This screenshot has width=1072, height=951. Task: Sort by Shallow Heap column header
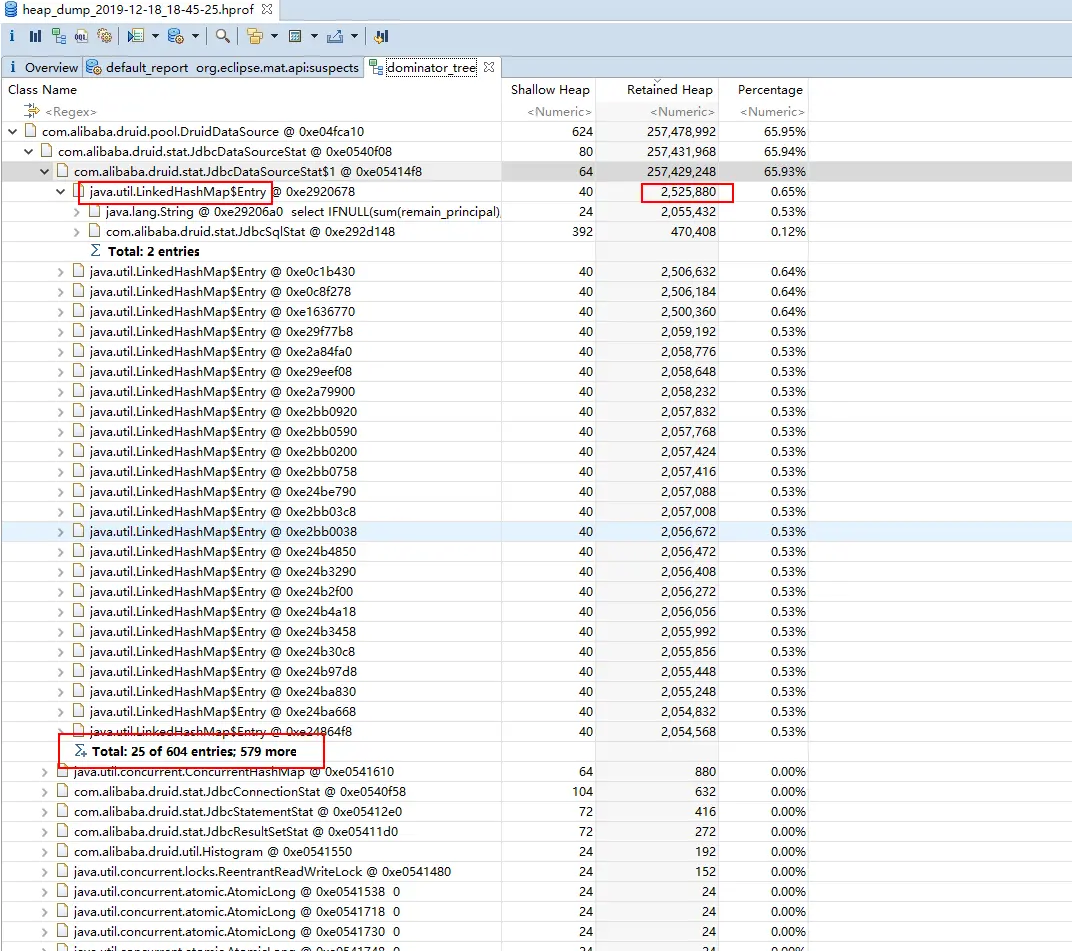pos(550,90)
